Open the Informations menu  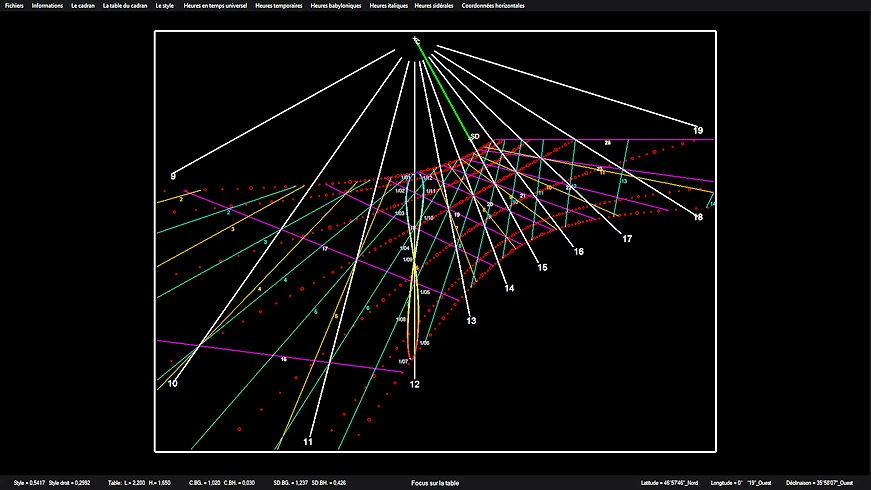[x=46, y=6]
